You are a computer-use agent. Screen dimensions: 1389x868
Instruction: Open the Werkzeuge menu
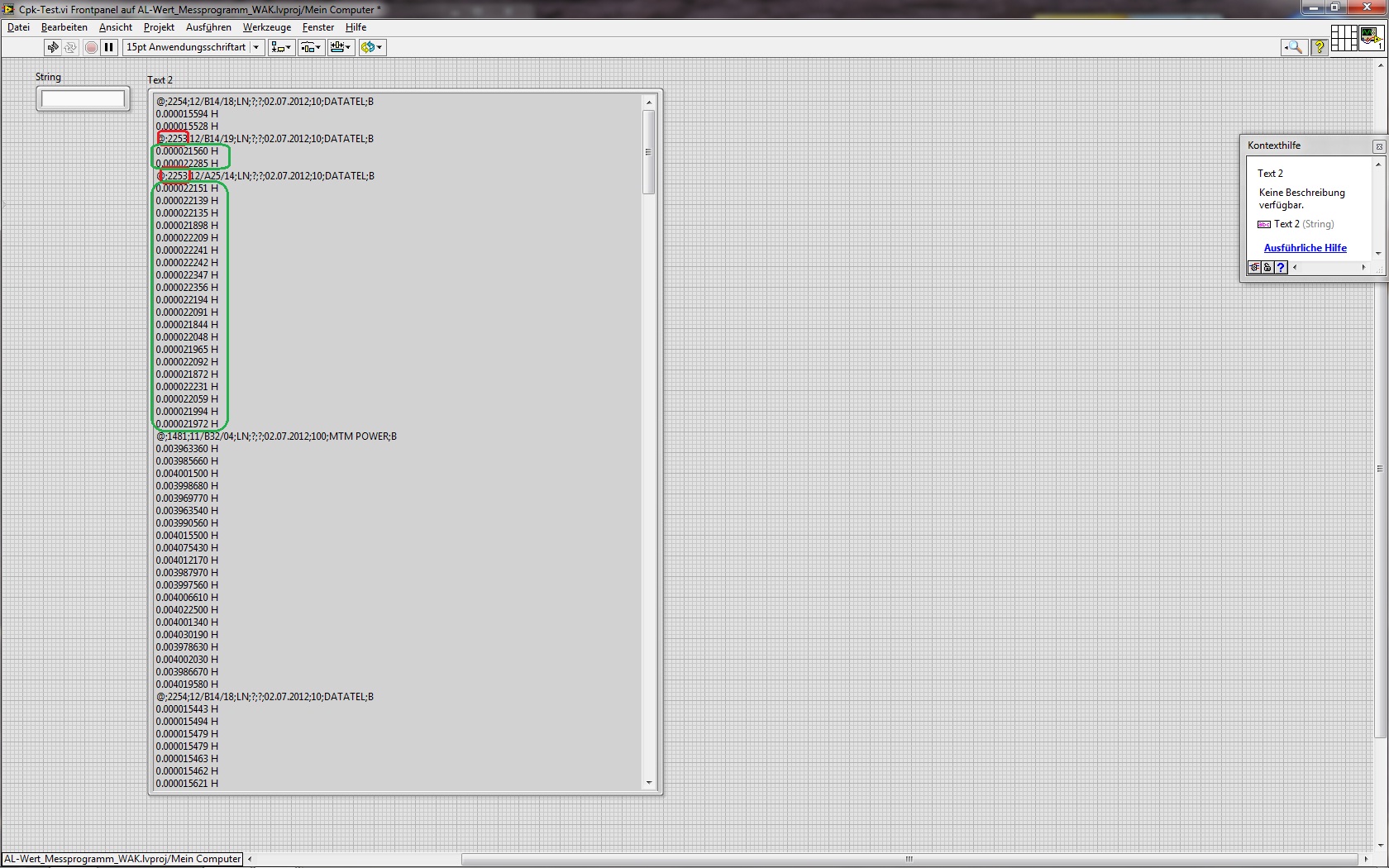tap(267, 27)
